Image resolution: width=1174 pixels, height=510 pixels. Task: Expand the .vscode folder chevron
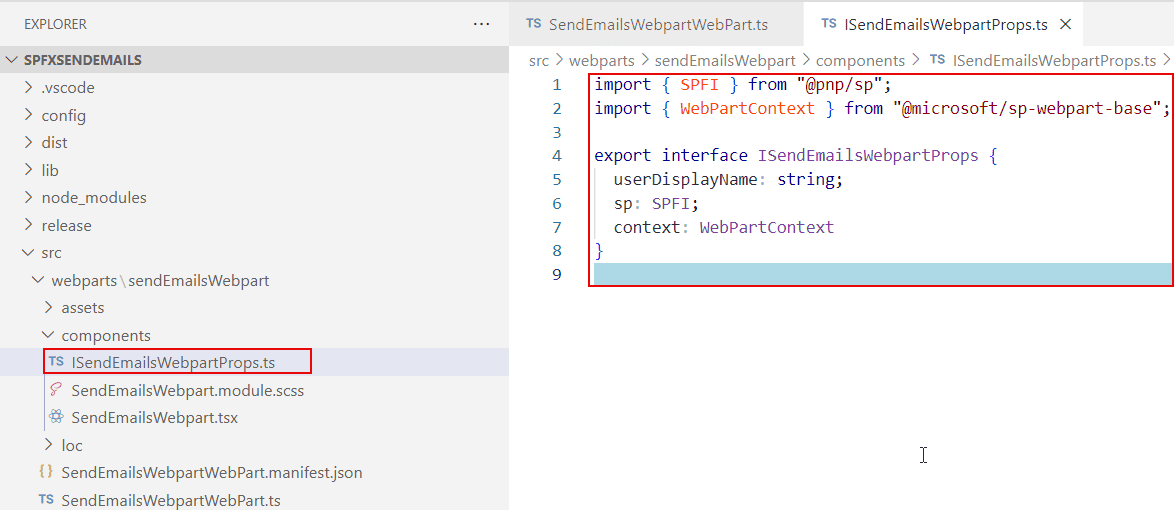point(28,88)
